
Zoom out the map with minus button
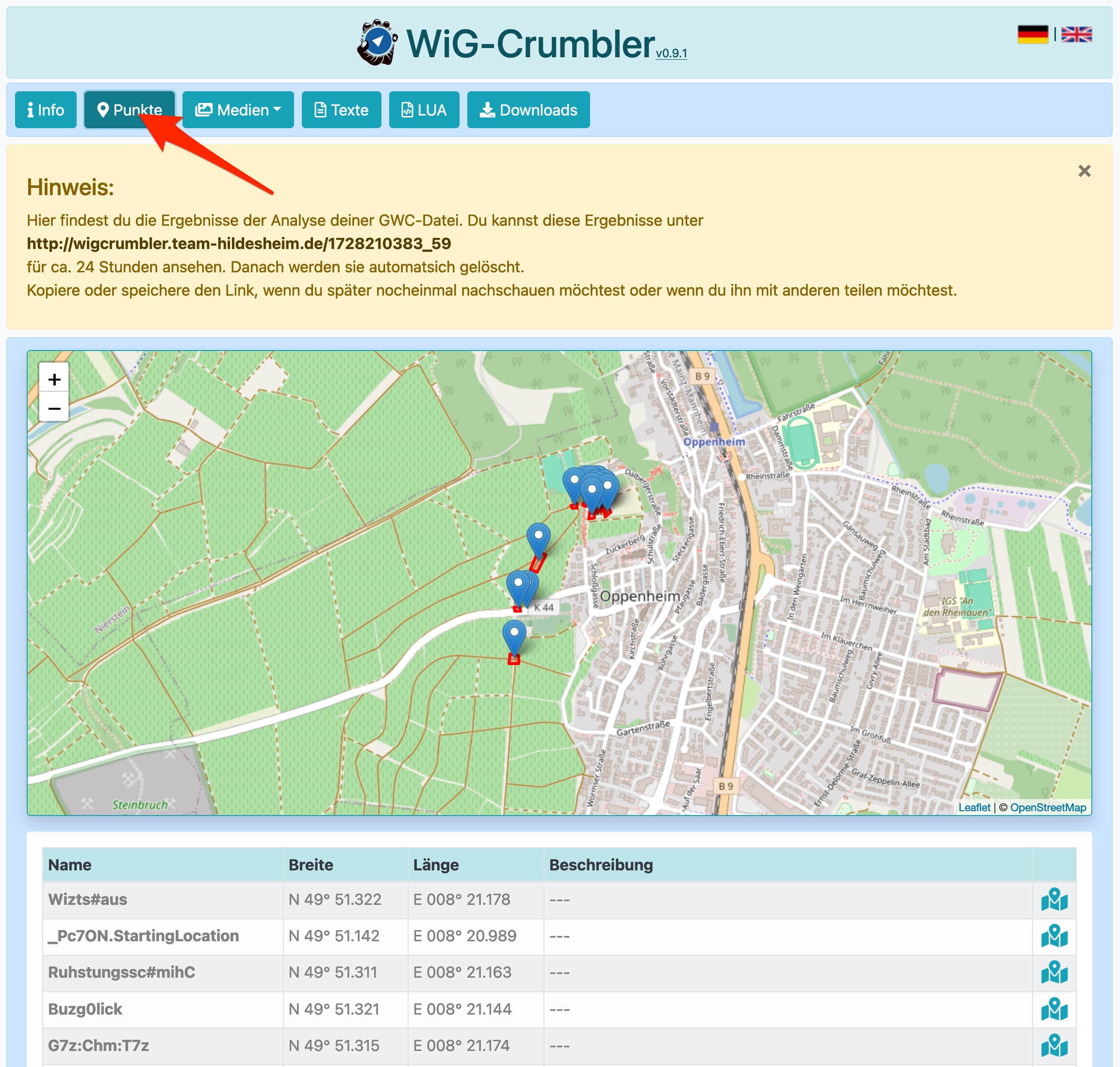pos(54,408)
